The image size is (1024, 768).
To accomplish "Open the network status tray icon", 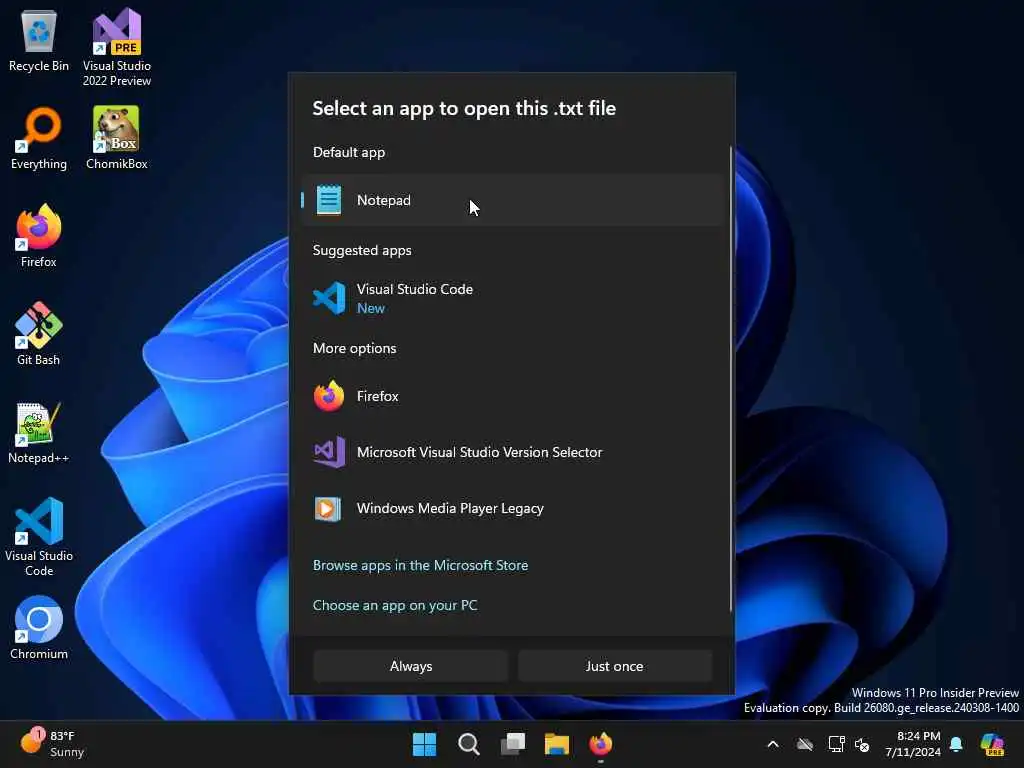I will click(x=837, y=744).
